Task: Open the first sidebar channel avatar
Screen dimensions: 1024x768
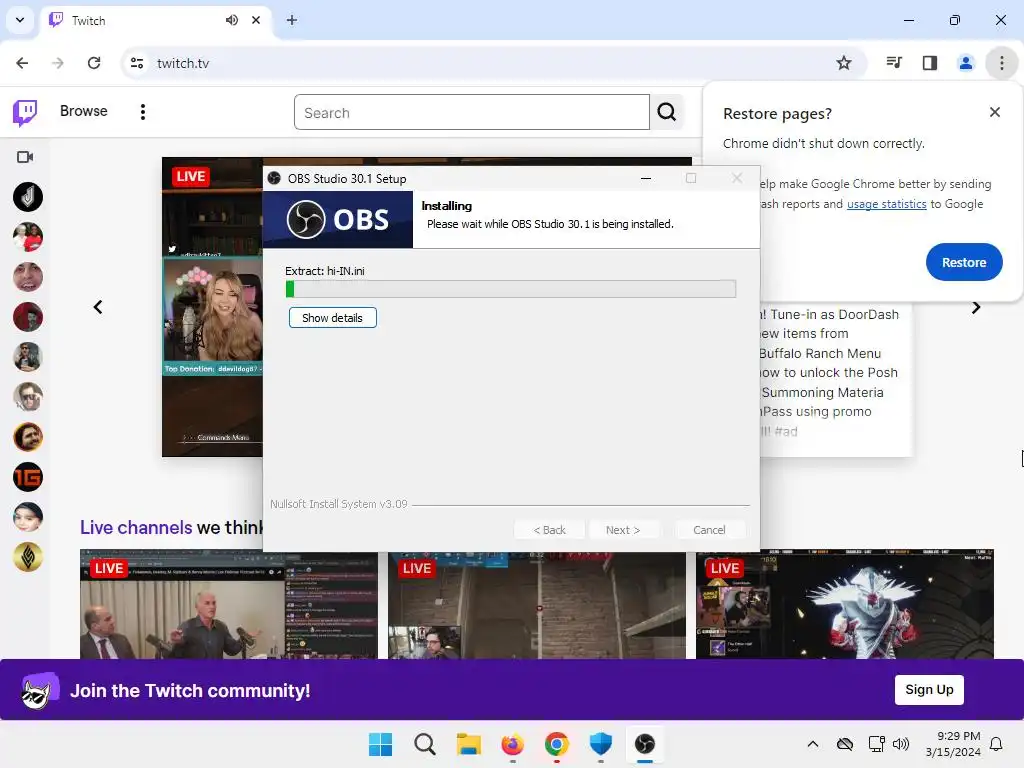Action: click(x=28, y=197)
